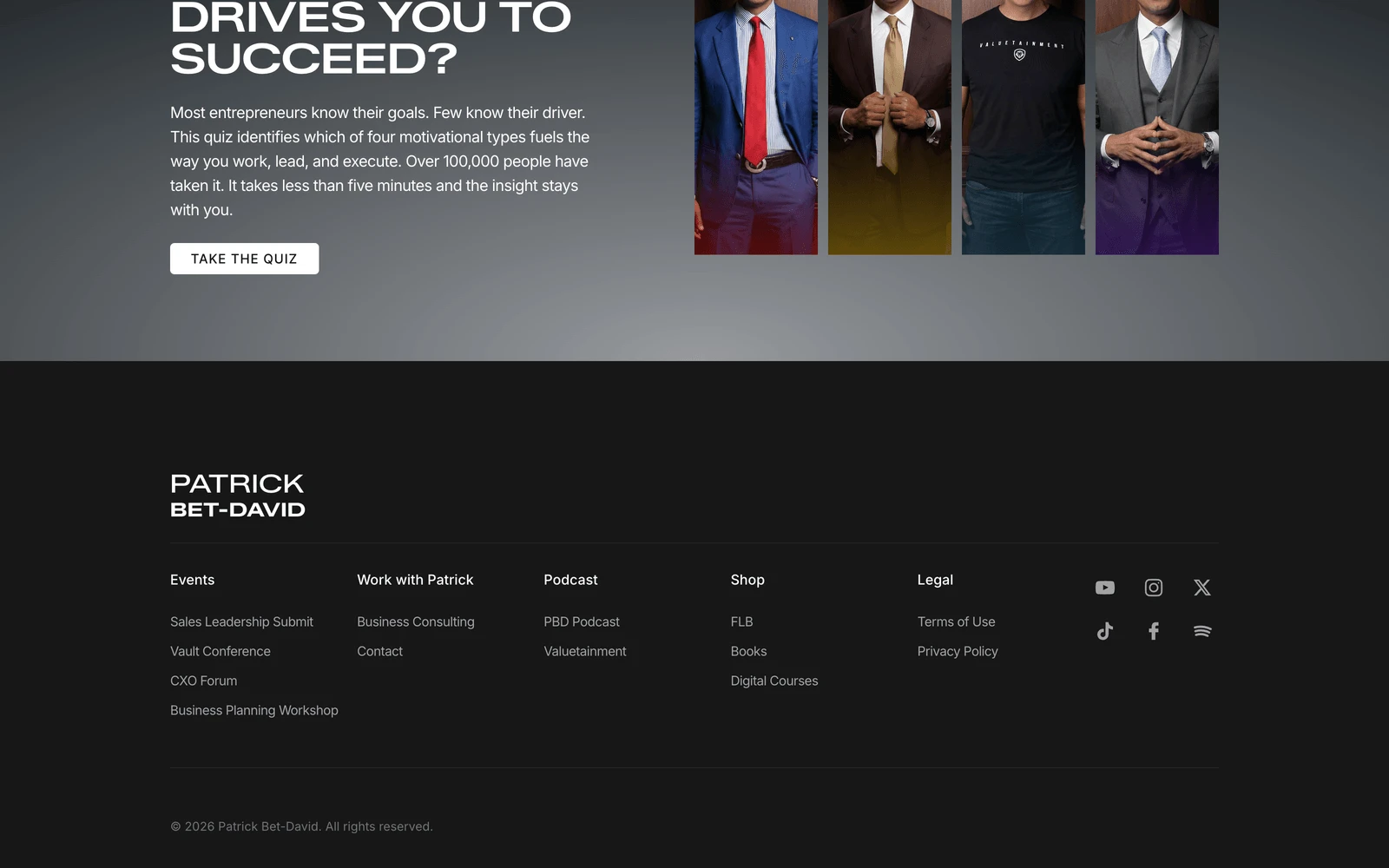Click the Podcast footer heading
Viewport: 1389px width, 868px height.
click(570, 580)
